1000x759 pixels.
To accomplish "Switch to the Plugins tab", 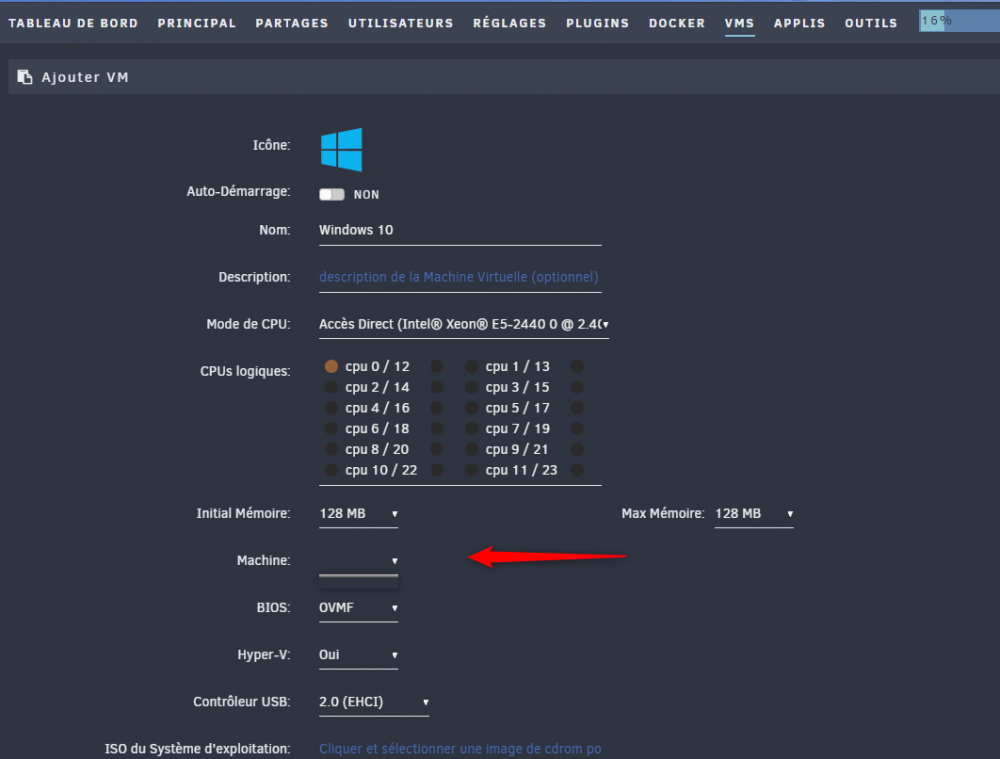I will pos(598,23).
